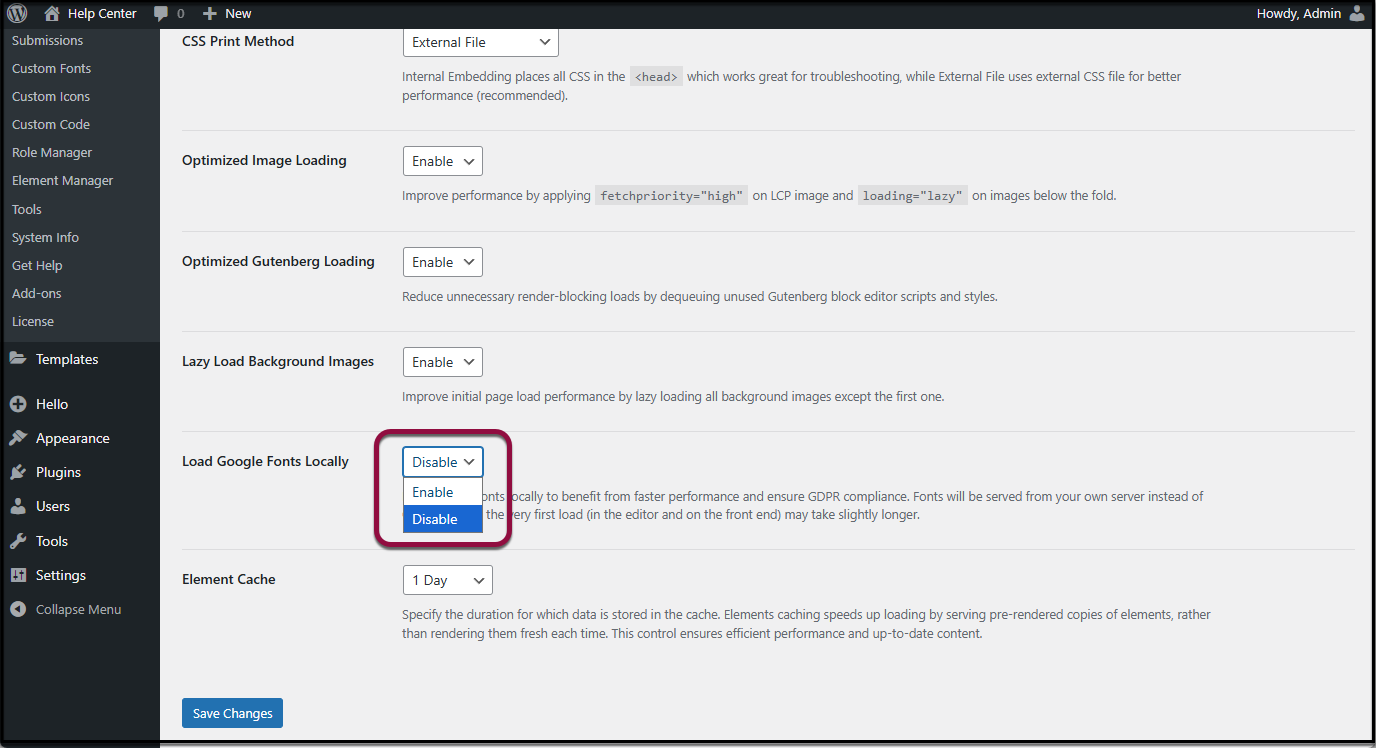Image resolution: width=1376 pixels, height=748 pixels.
Task: Click the Appearance paintbrush icon
Action: pos(18,438)
